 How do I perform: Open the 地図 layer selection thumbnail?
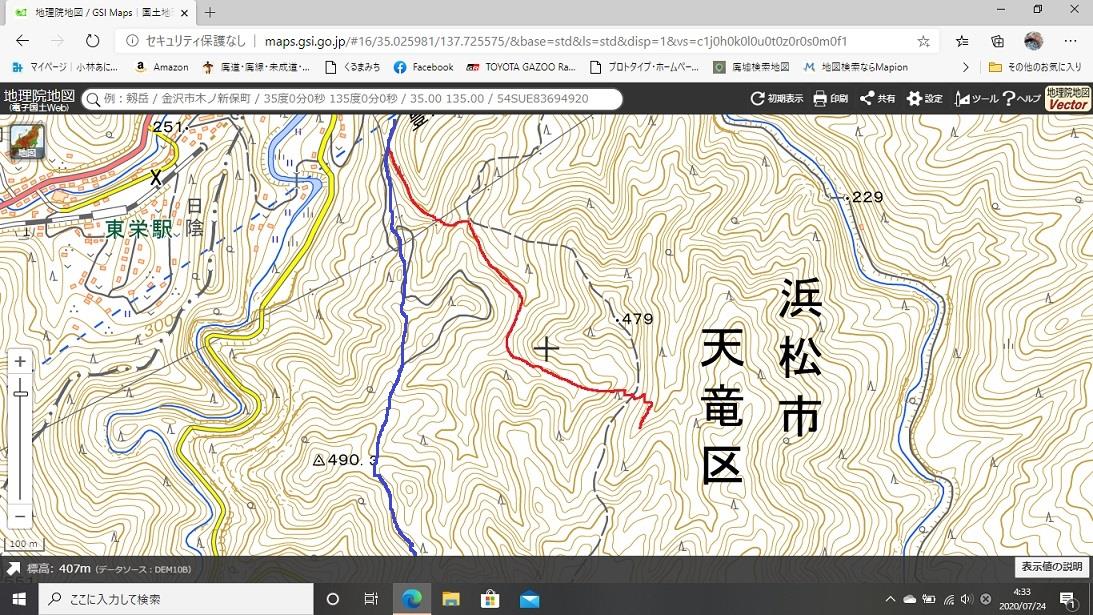pyautogui.click(x=26, y=142)
